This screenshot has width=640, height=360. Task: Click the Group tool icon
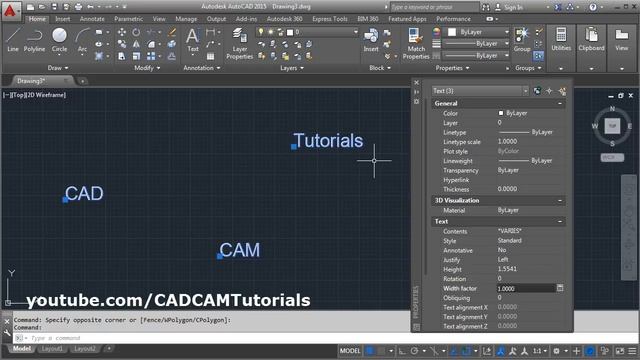522,40
